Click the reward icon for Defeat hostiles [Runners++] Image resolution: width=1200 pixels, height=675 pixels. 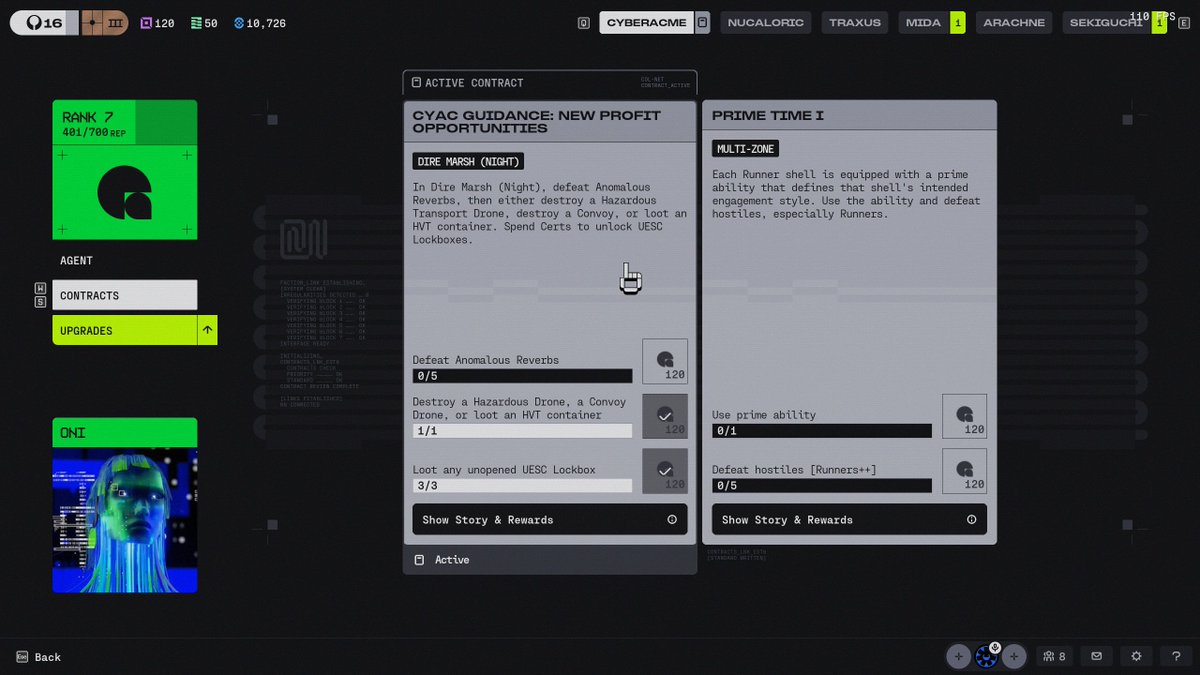(965, 471)
